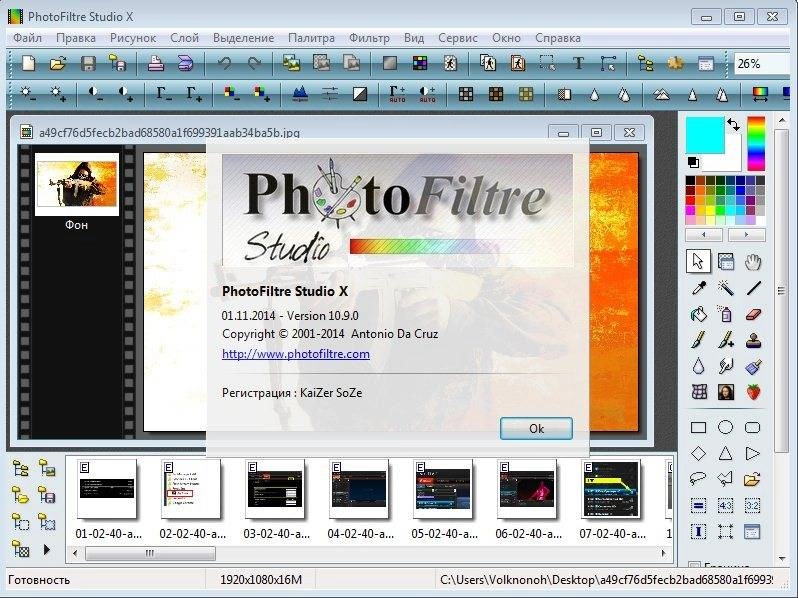Select the Blur drop tool
The image size is (798, 598).
(699, 366)
